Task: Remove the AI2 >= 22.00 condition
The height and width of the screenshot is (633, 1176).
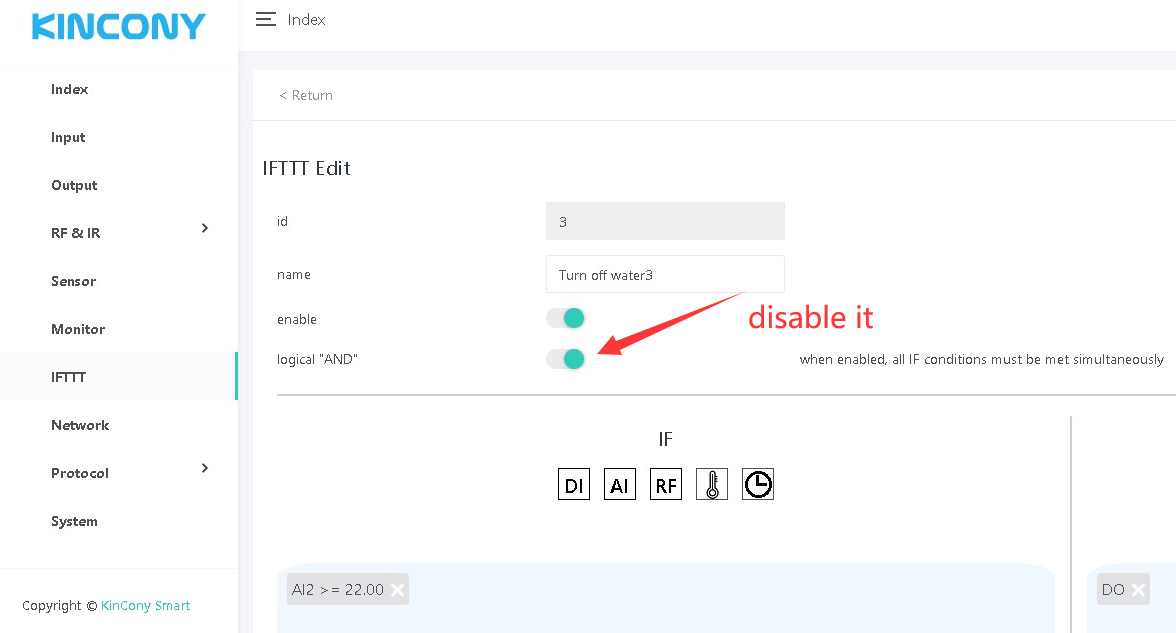Action: tap(397, 590)
